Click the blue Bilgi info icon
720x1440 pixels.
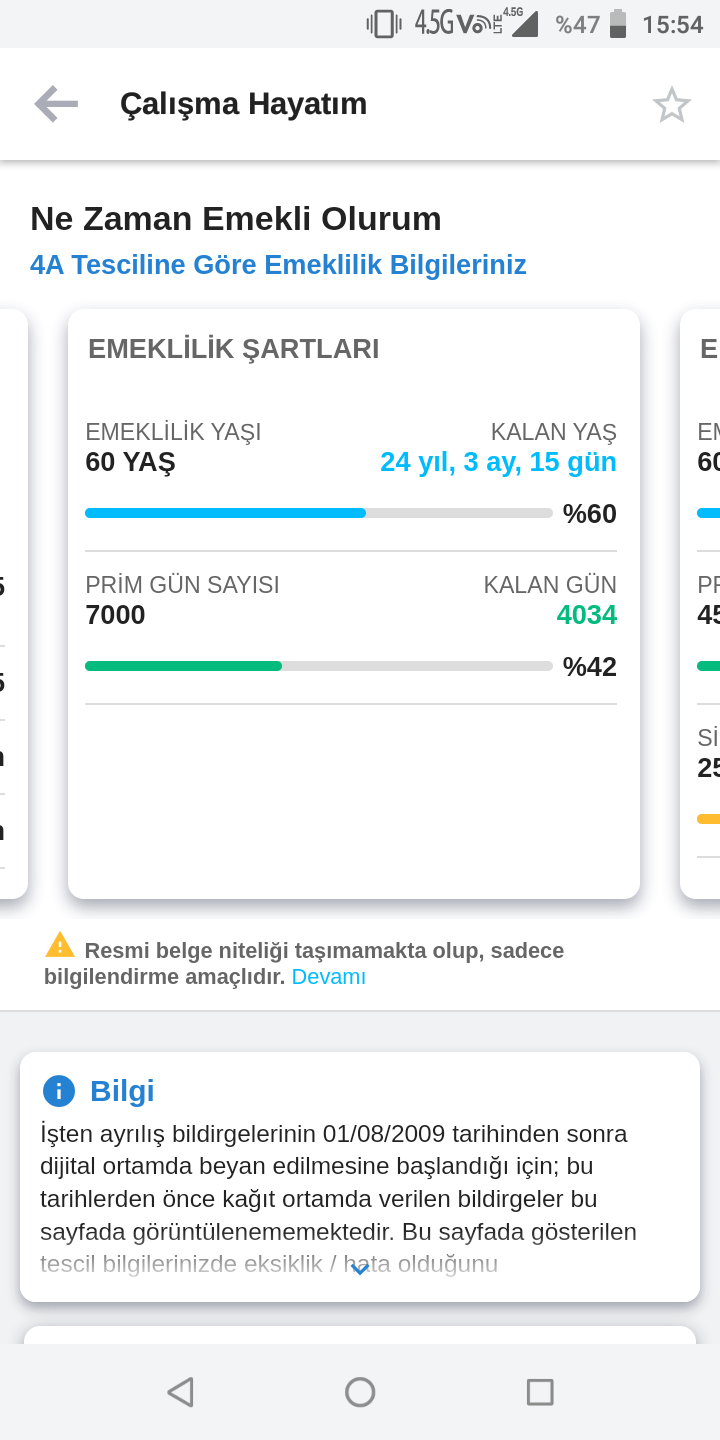click(59, 1091)
